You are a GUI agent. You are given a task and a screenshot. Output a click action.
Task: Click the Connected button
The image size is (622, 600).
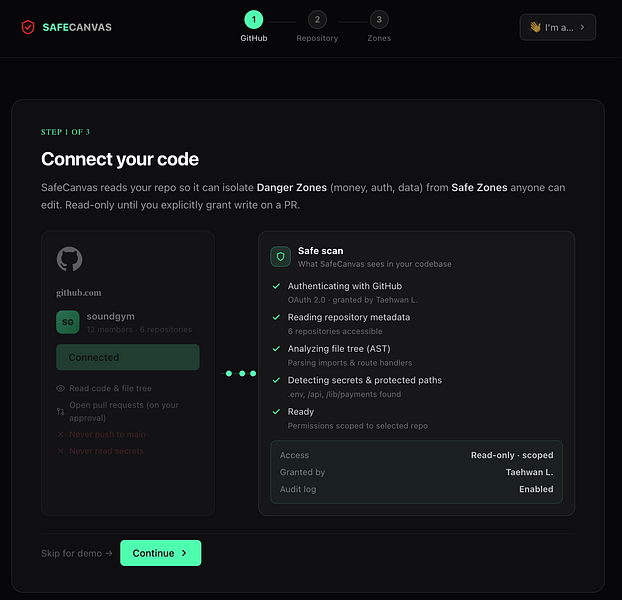pos(128,357)
